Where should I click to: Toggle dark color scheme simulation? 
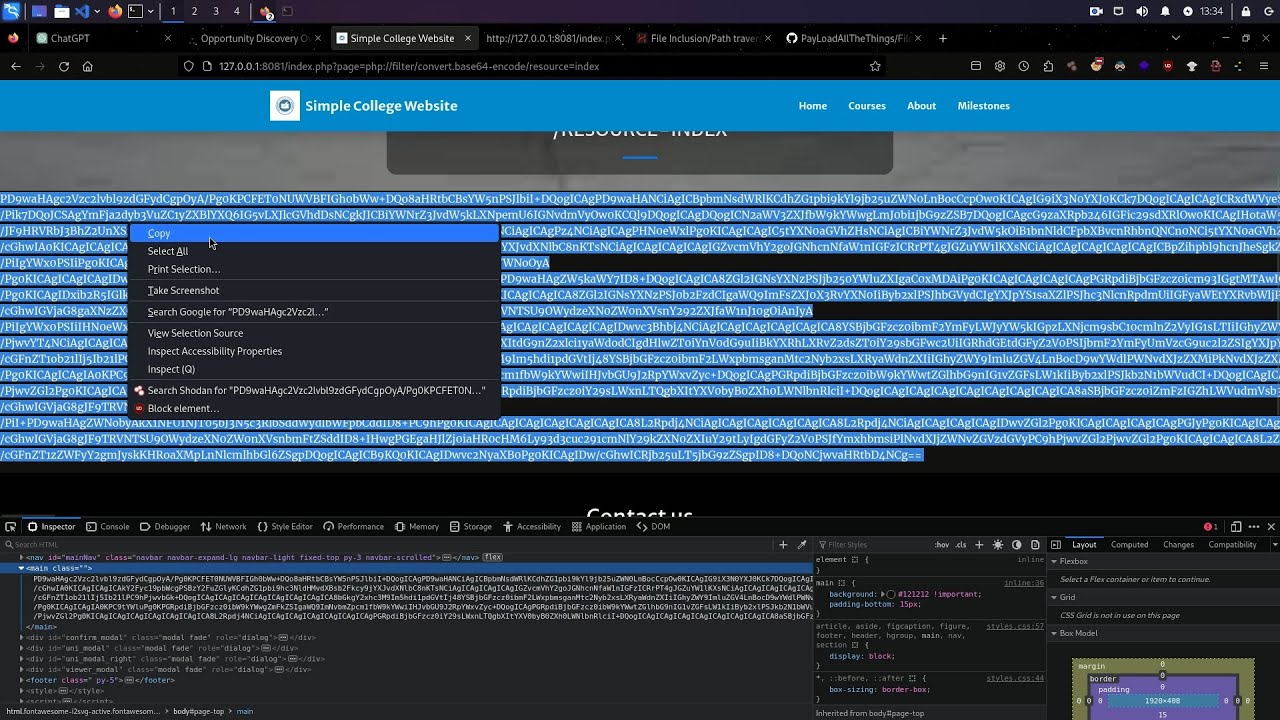pos(1016,545)
